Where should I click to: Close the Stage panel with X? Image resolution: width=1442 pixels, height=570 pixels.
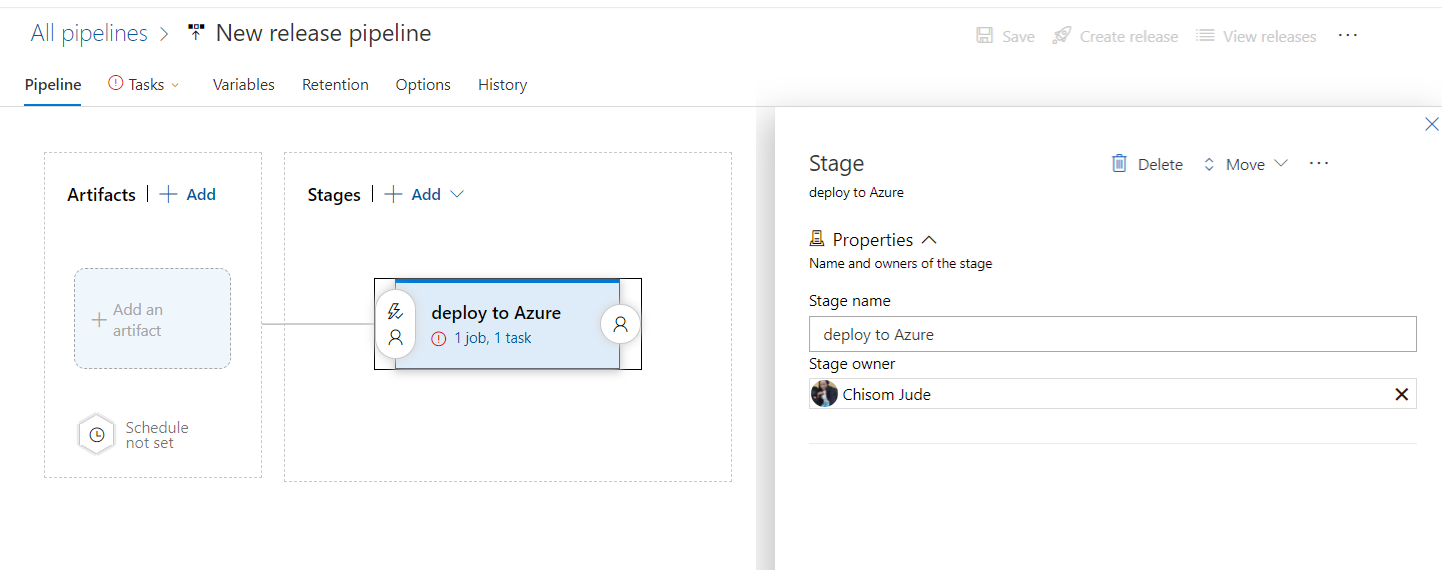[1431, 125]
